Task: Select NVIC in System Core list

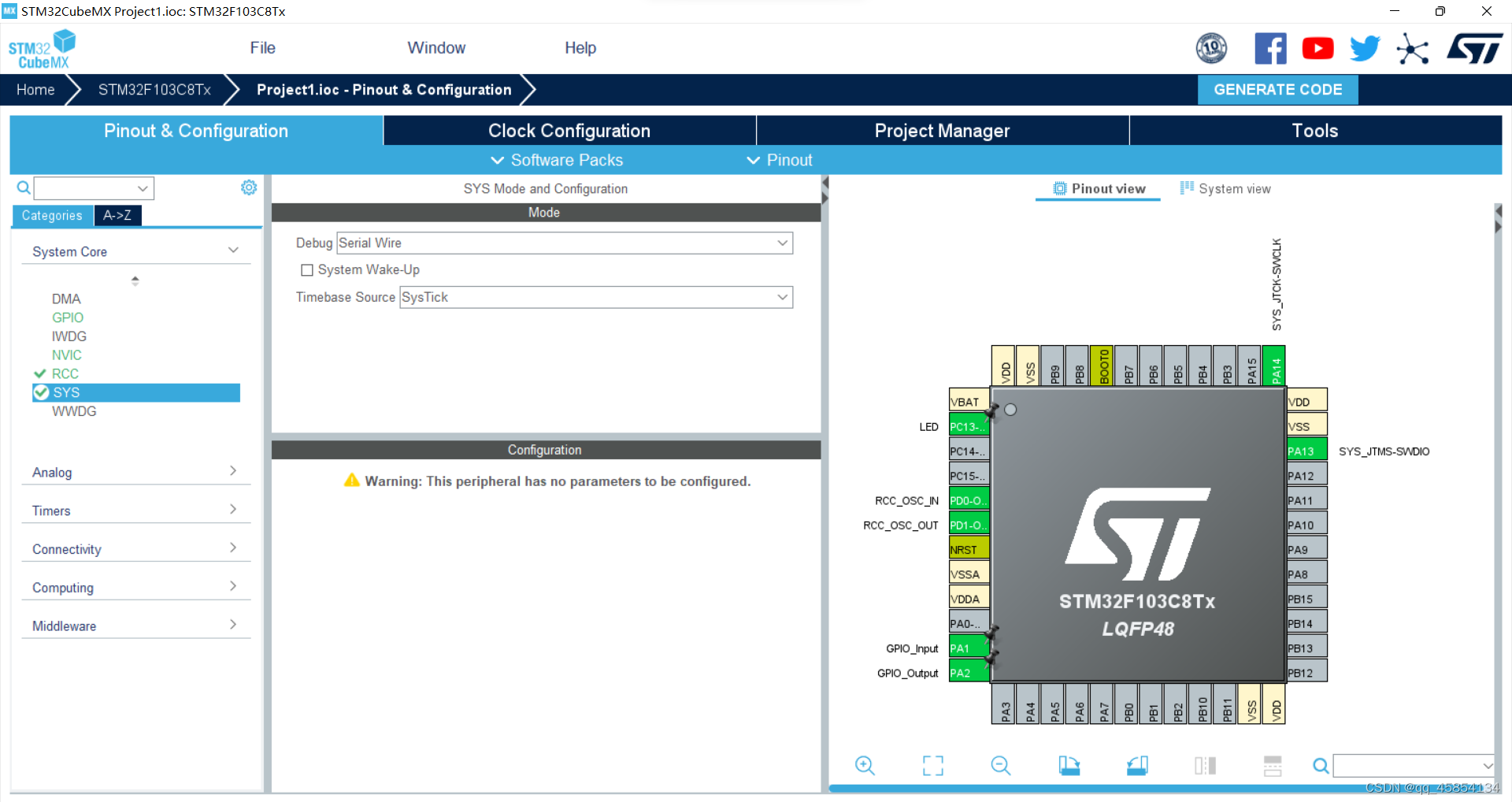Action: tap(67, 355)
